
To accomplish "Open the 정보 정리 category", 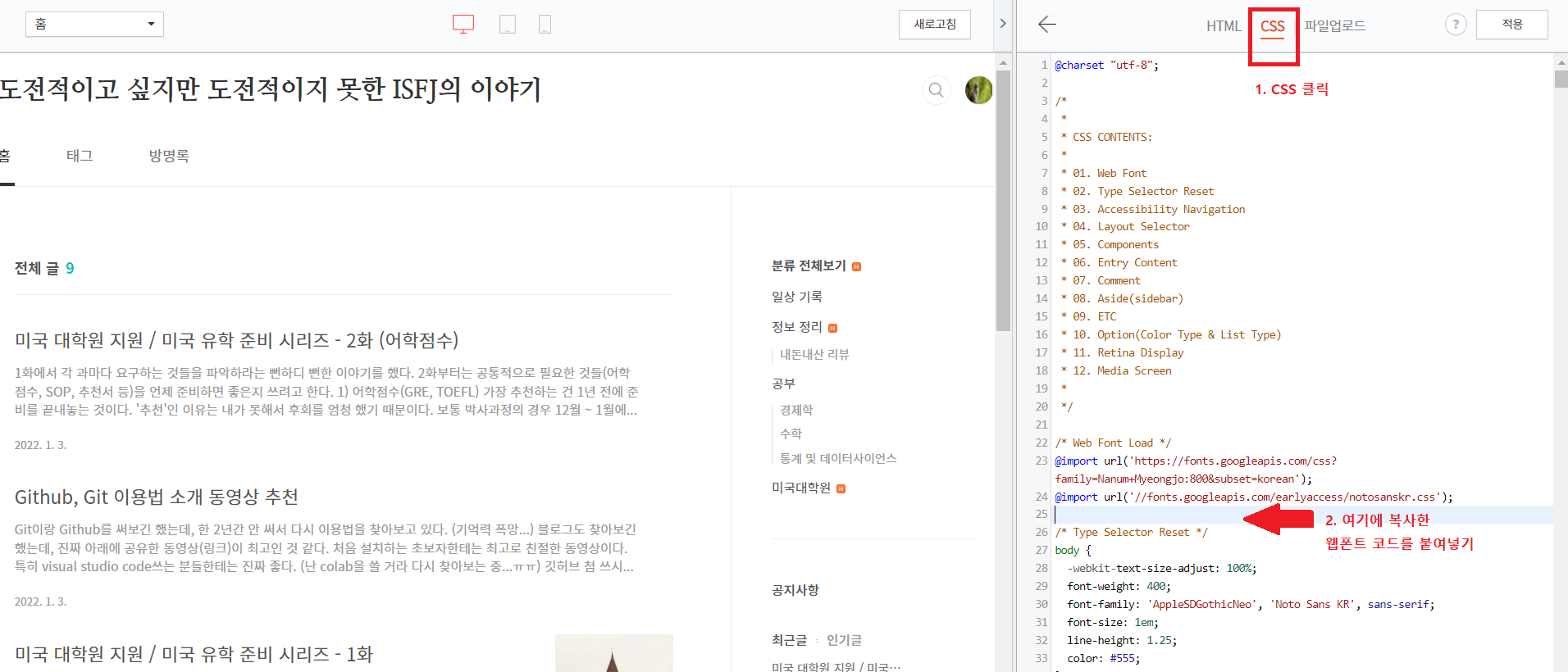I will click(x=797, y=327).
